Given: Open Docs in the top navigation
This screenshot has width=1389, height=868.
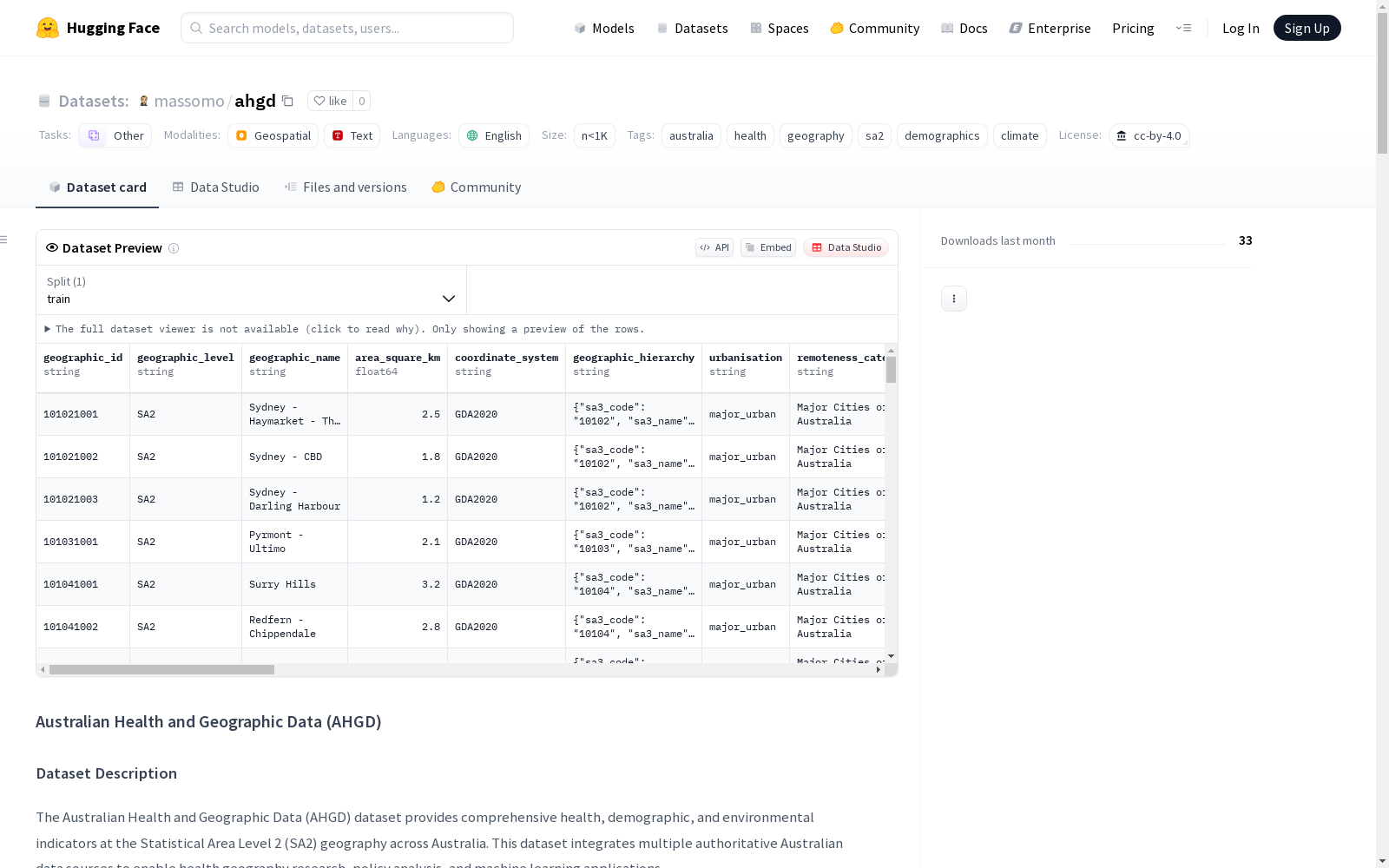Looking at the screenshot, I should 964,28.
